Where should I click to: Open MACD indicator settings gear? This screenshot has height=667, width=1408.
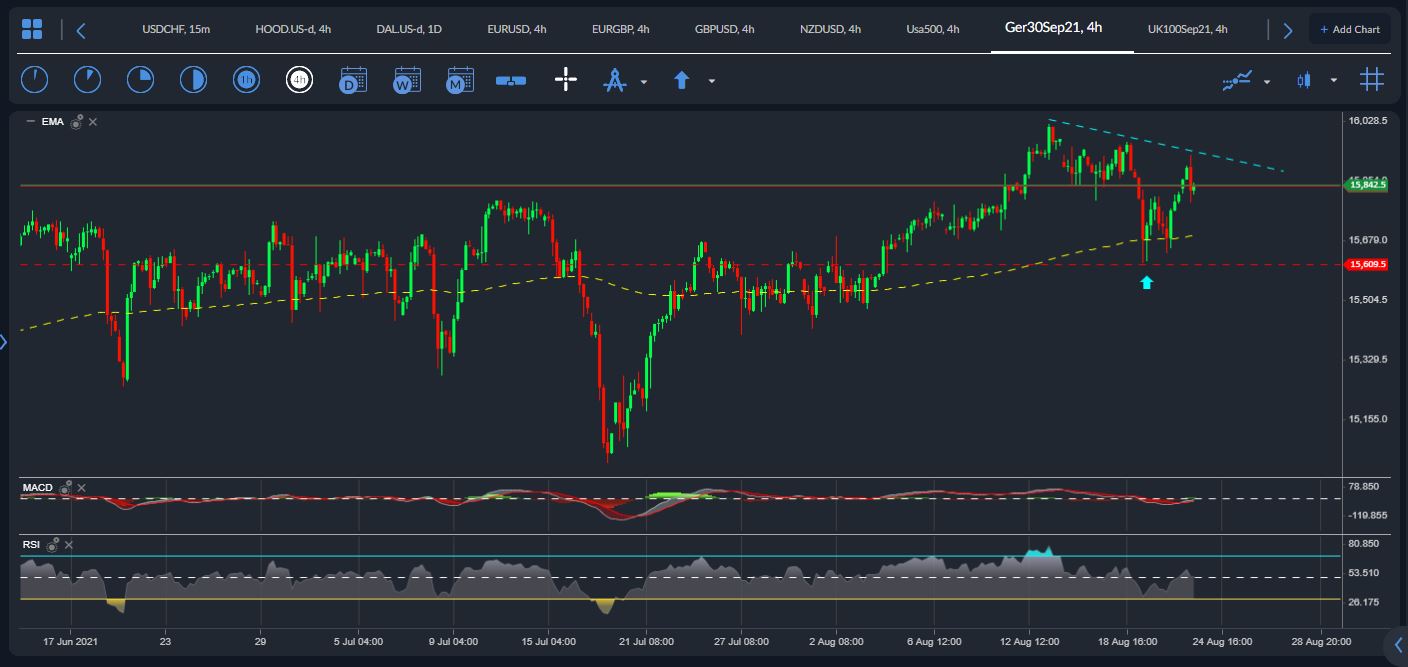pos(66,488)
